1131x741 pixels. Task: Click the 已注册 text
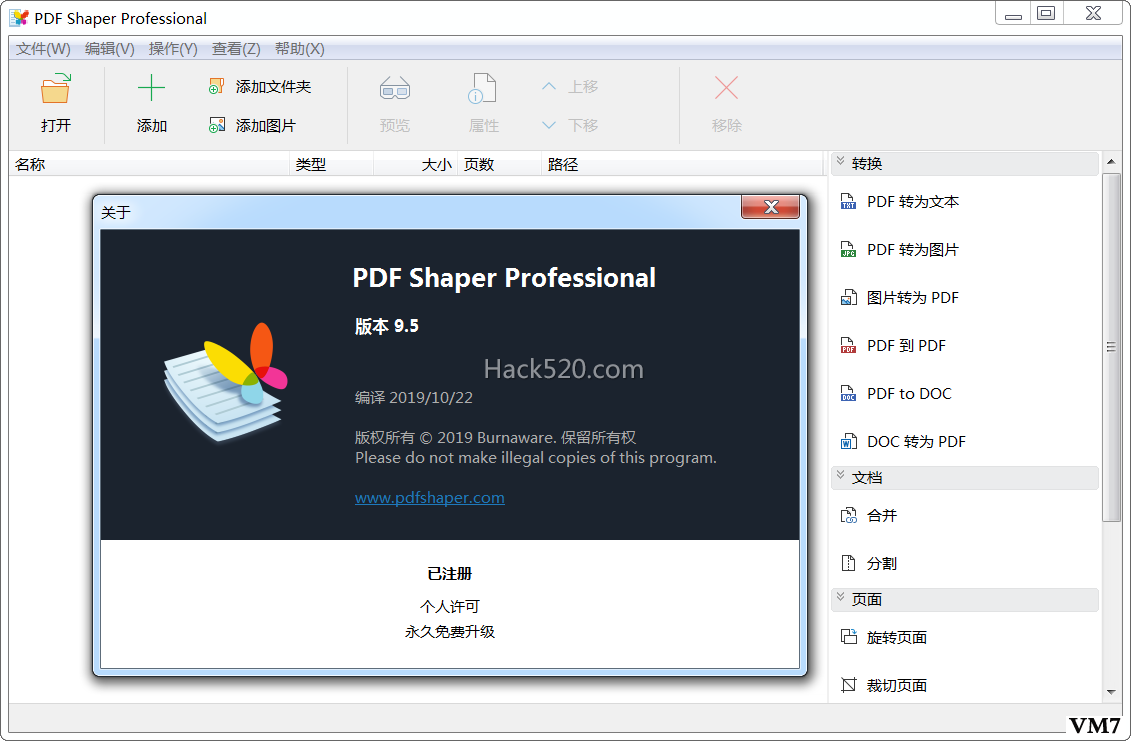pos(449,574)
